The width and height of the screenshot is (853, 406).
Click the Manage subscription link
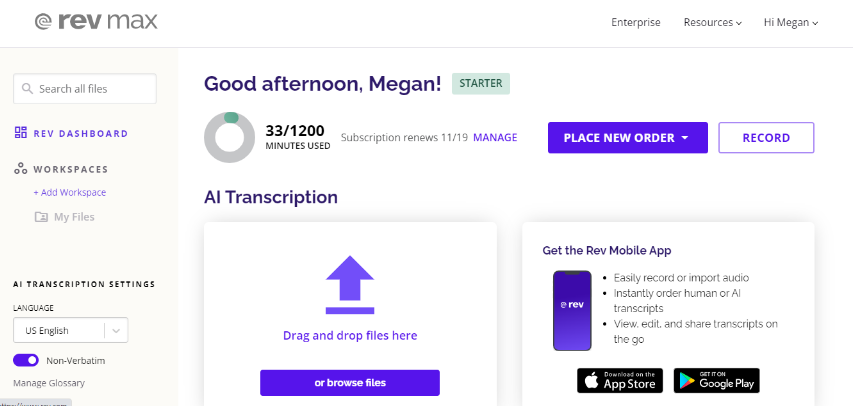point(495,138)
